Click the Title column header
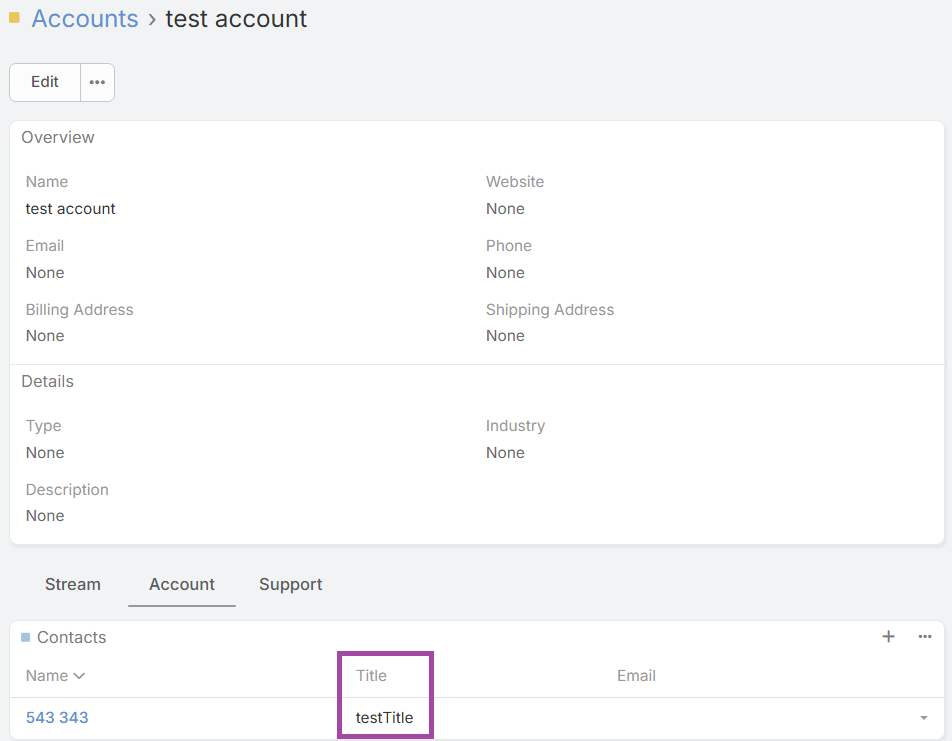The width and height of the screenshot is (952, 741). [371, 676]
